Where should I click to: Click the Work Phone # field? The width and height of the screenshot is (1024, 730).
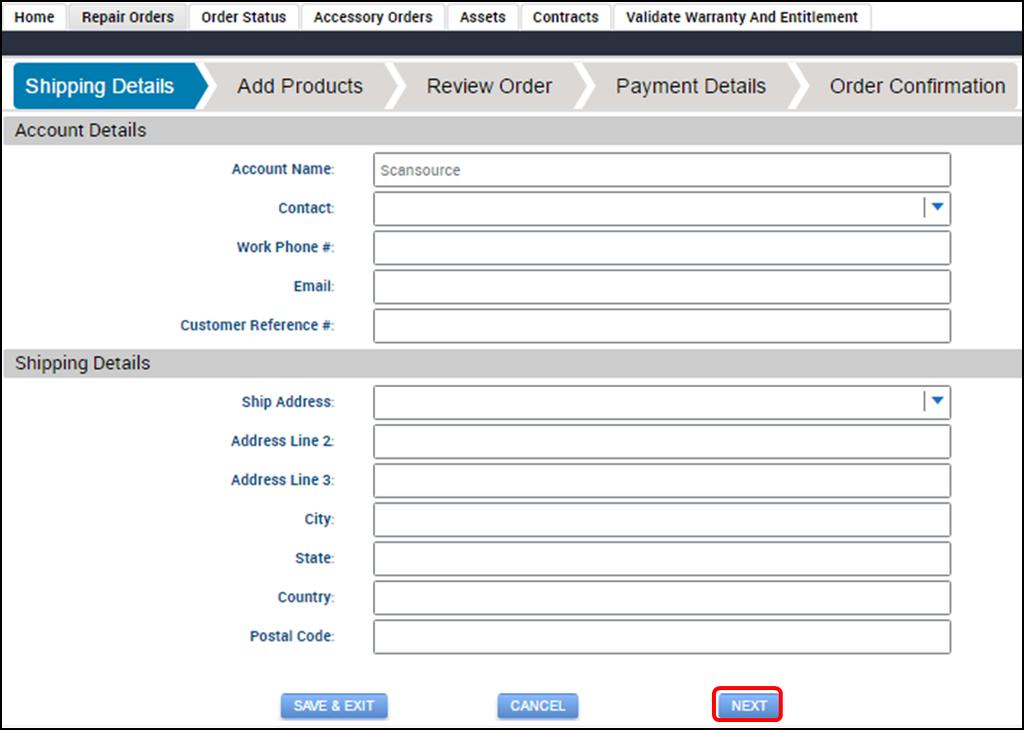pos(662,247)
